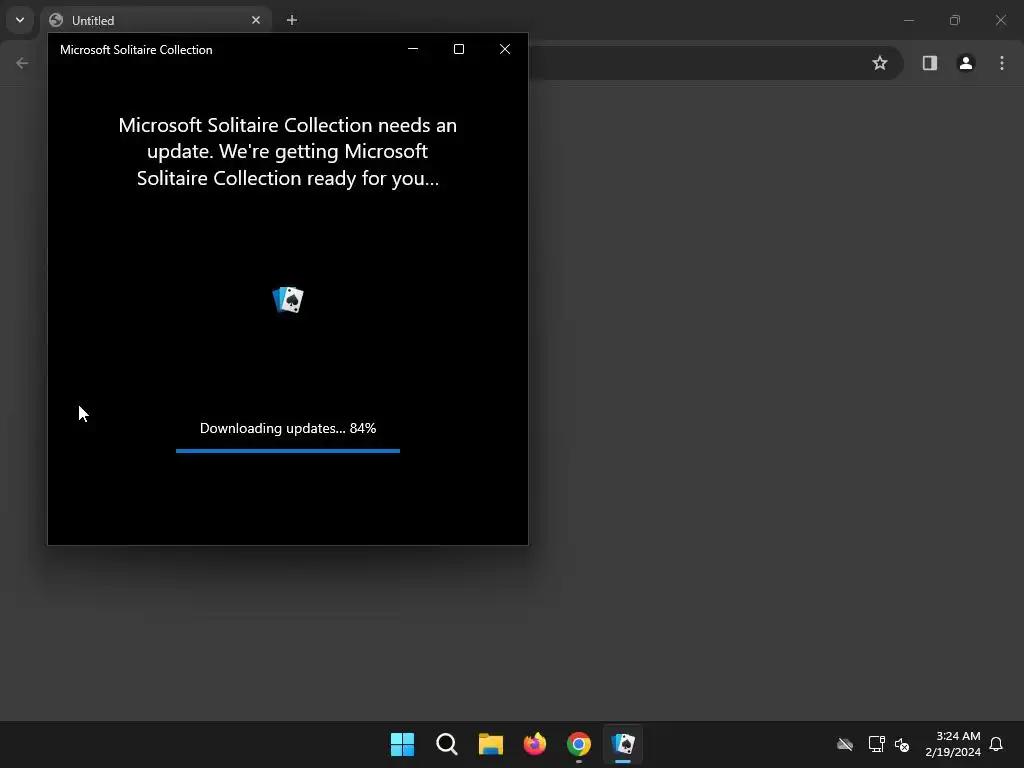Minimize the Microsoft Solitaire Collection window
The height and width of the screenshot is (768, 1024).
pos(413,49)
